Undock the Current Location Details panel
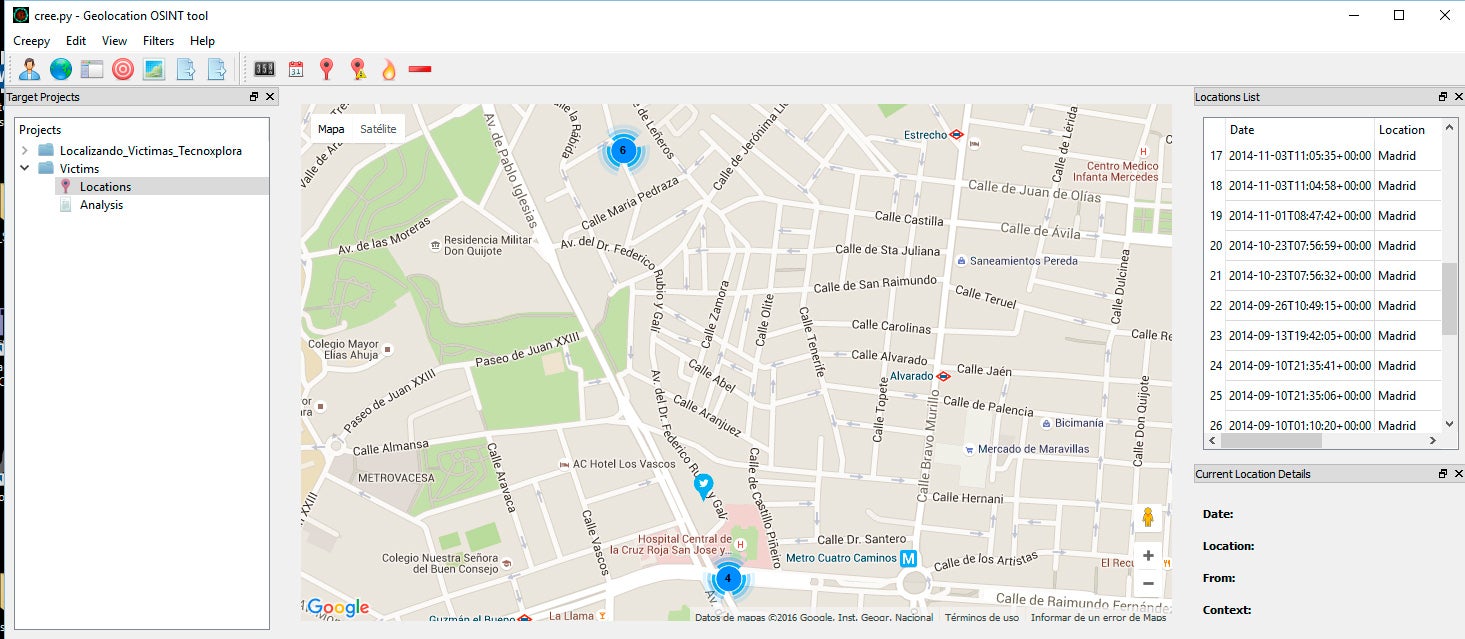The image size is (1465, 639). 1442,474
